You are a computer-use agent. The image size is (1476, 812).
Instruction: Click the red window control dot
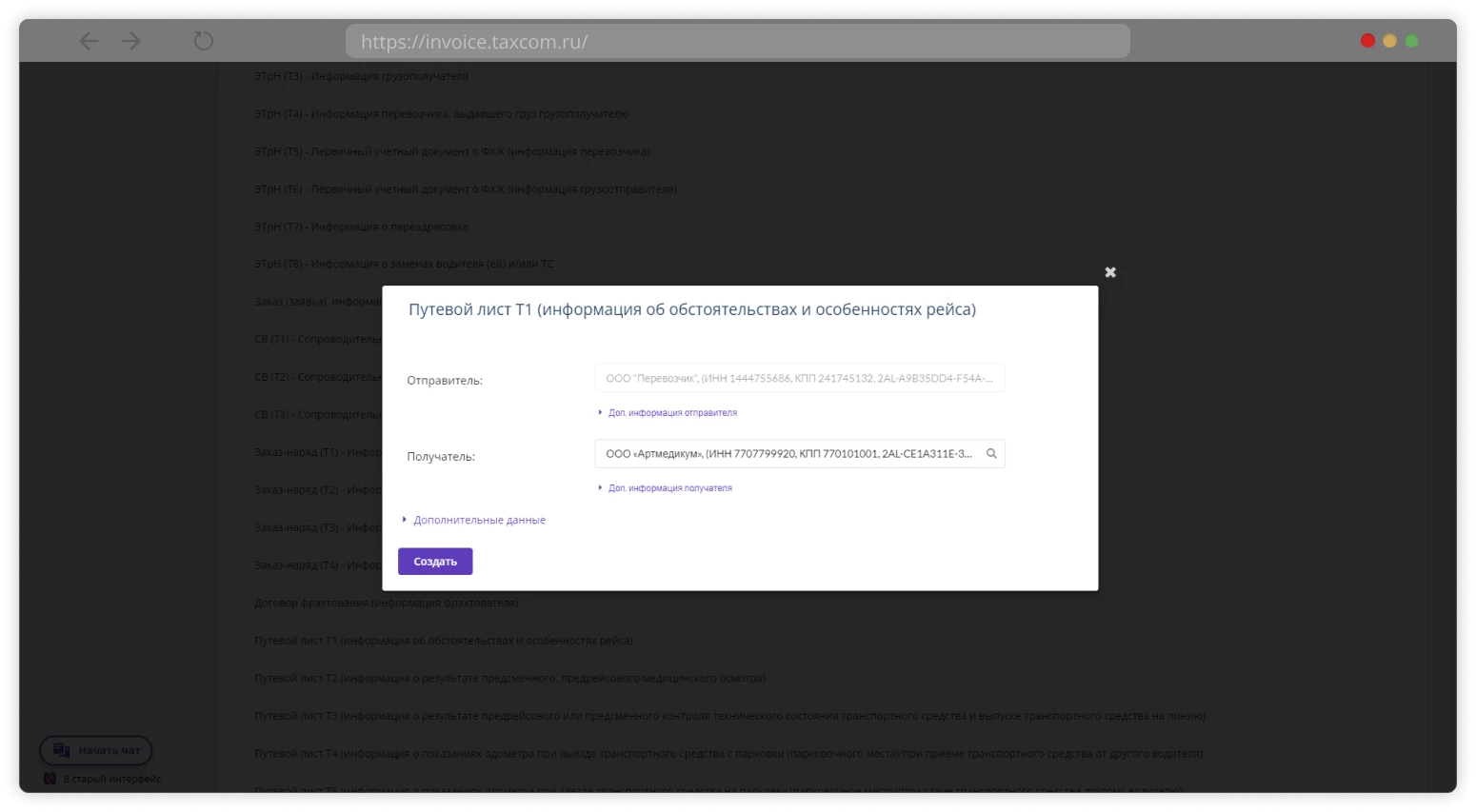[x=1367, y=41]
